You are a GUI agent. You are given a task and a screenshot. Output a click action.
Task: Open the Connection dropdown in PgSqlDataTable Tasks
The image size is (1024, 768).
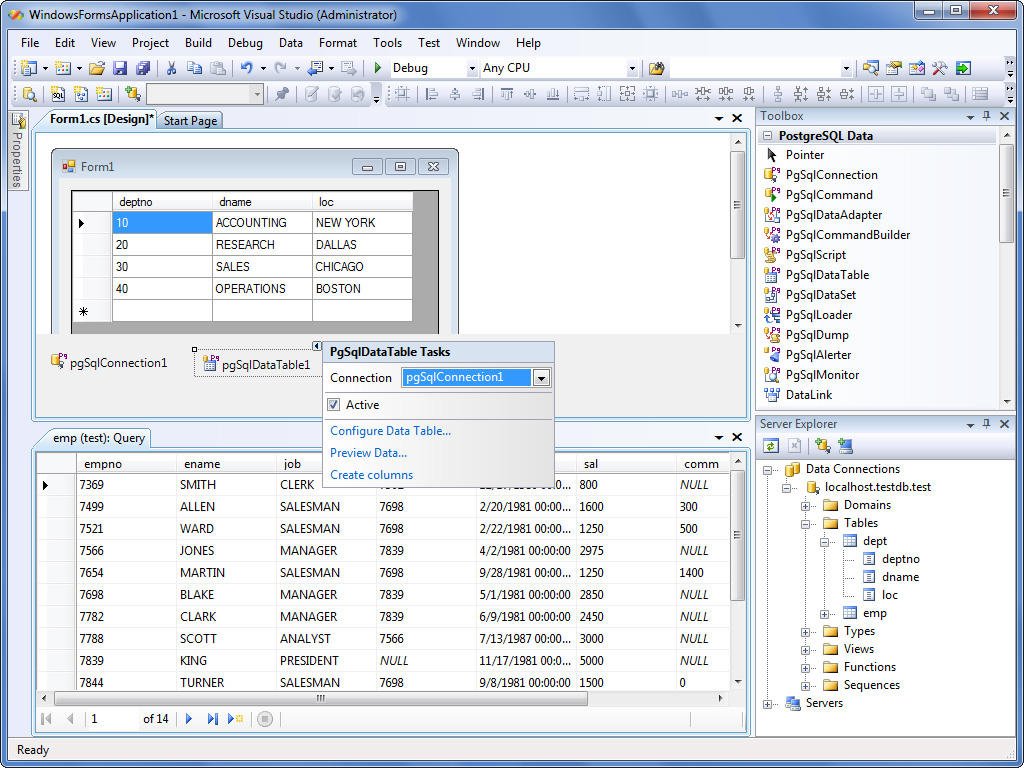(540, 378)
